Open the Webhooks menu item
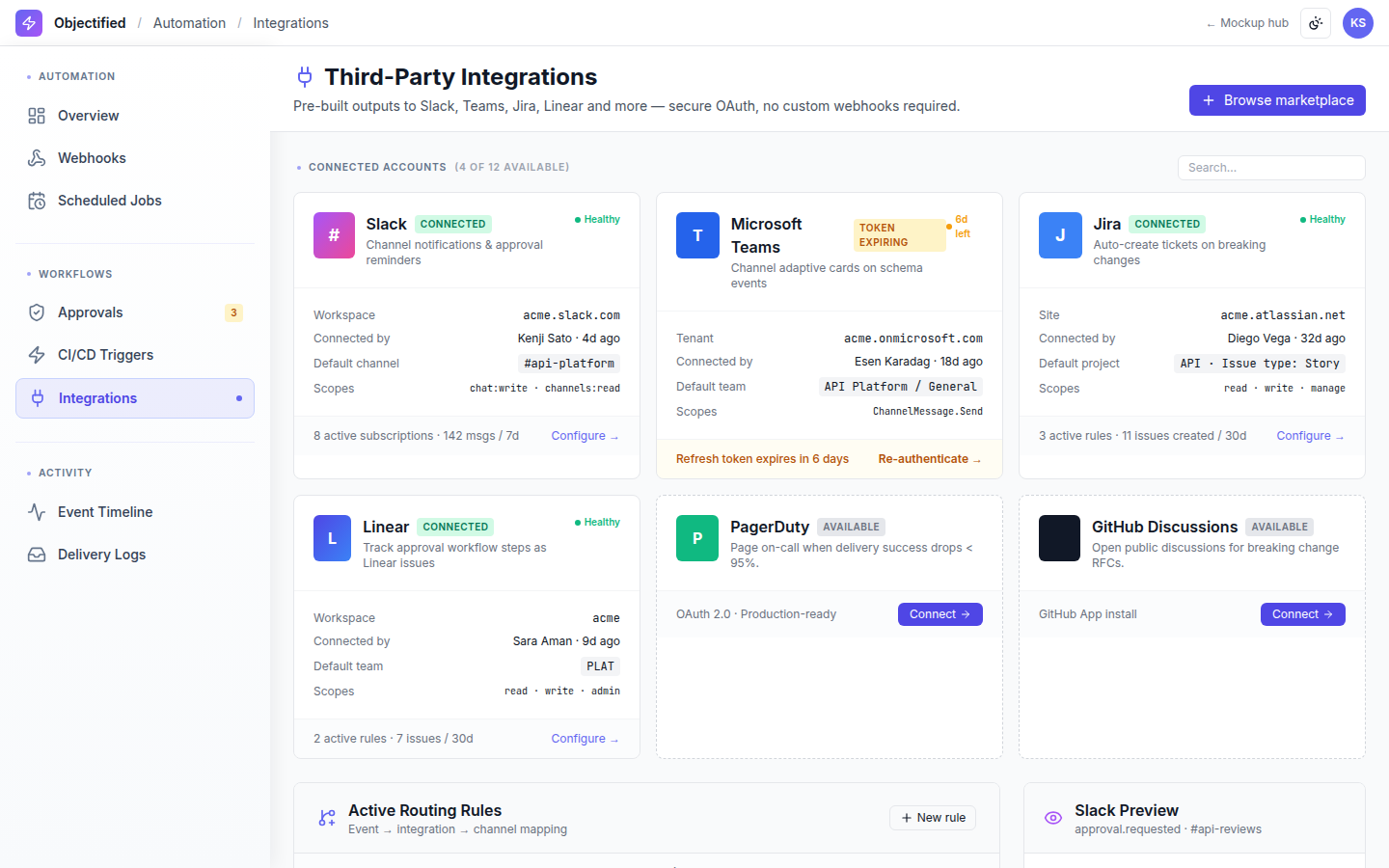 (x=135, y=158)
